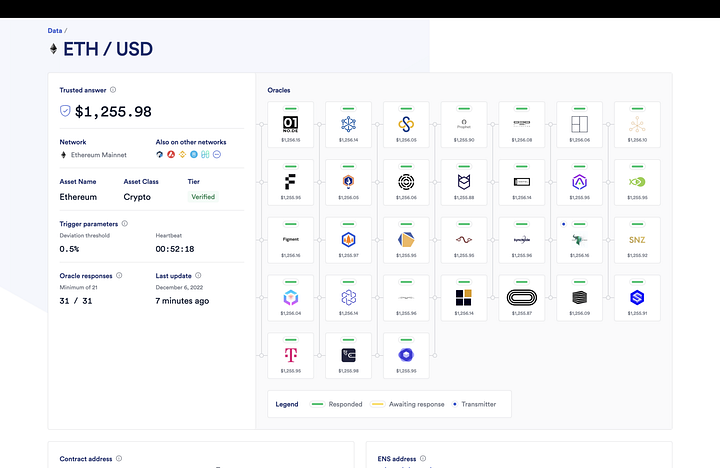Switch to the last circular other-network icon
This screenshot has height=468, width=720.
coord(217,154)
